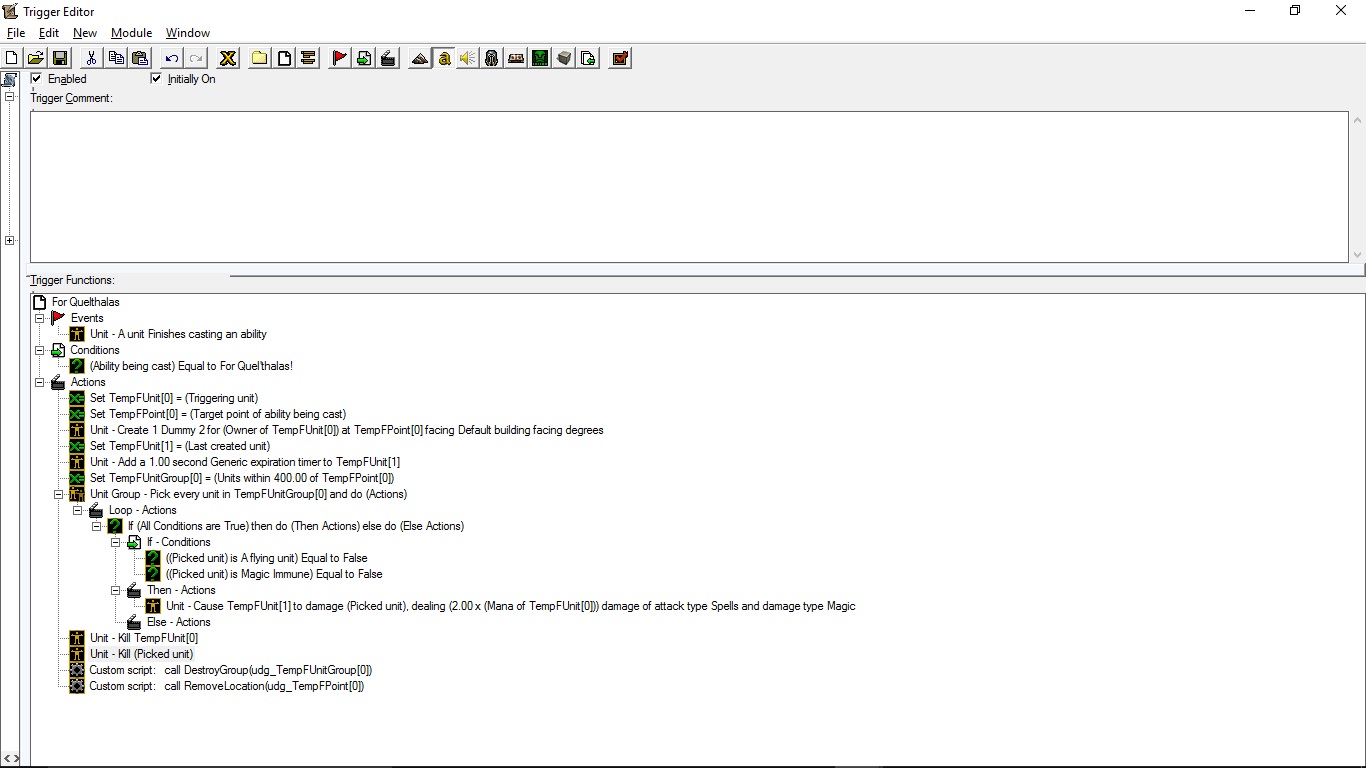Paste using the clipboard toolbar icon

point(140,58)
